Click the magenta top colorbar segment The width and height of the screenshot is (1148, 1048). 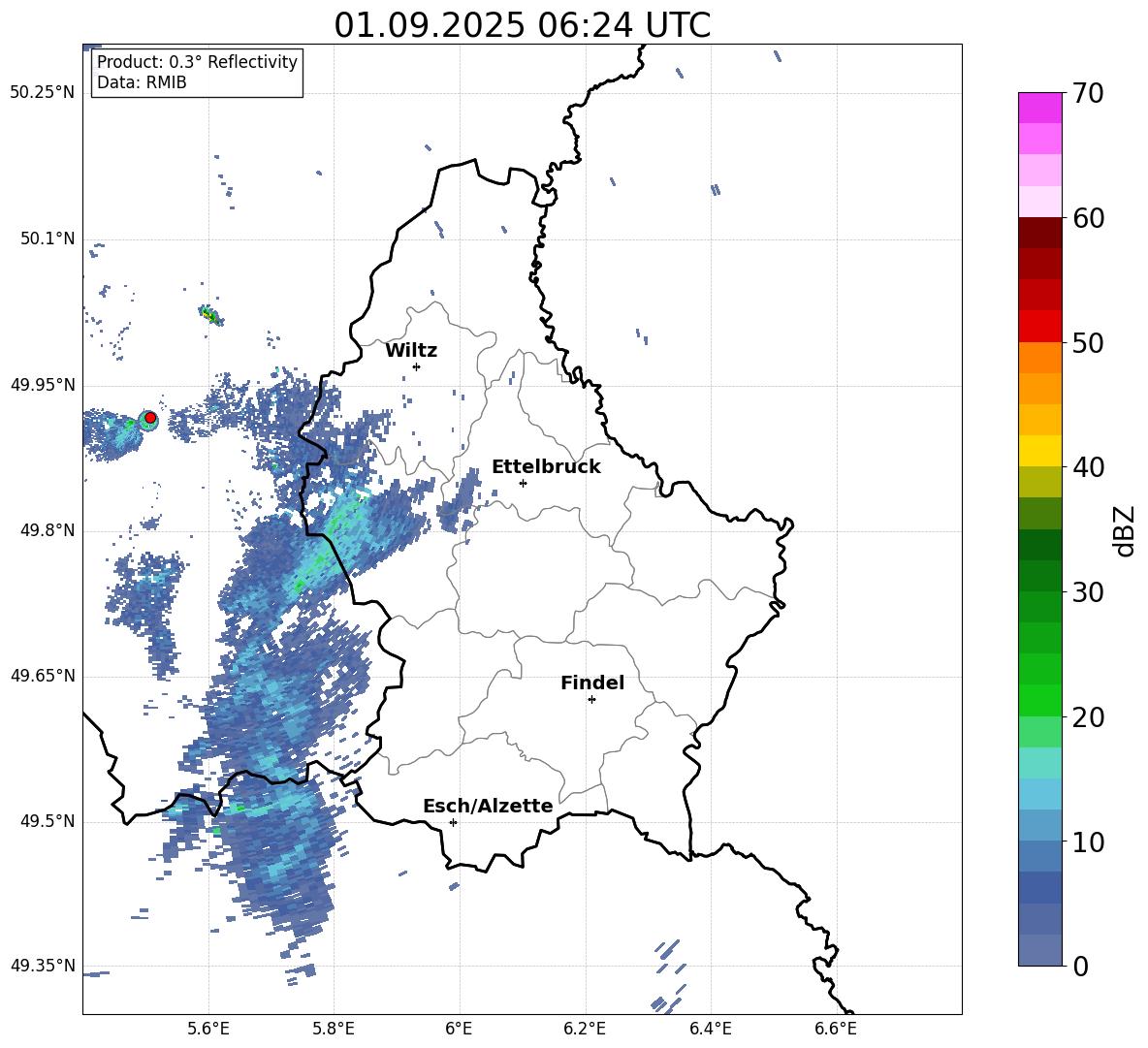(x=1039, y=108)
